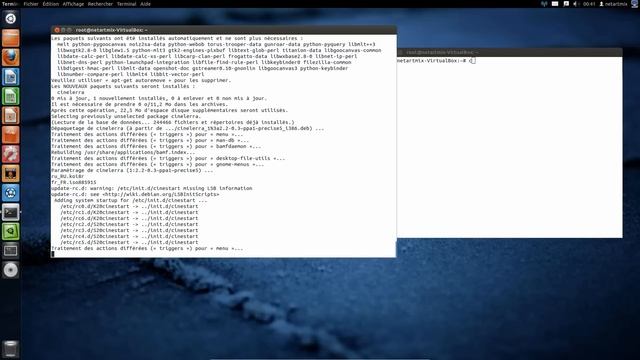Open the green Nvidia-style launcher icon
The width and height of the screenshot is (640, 360).
[11, 231]
